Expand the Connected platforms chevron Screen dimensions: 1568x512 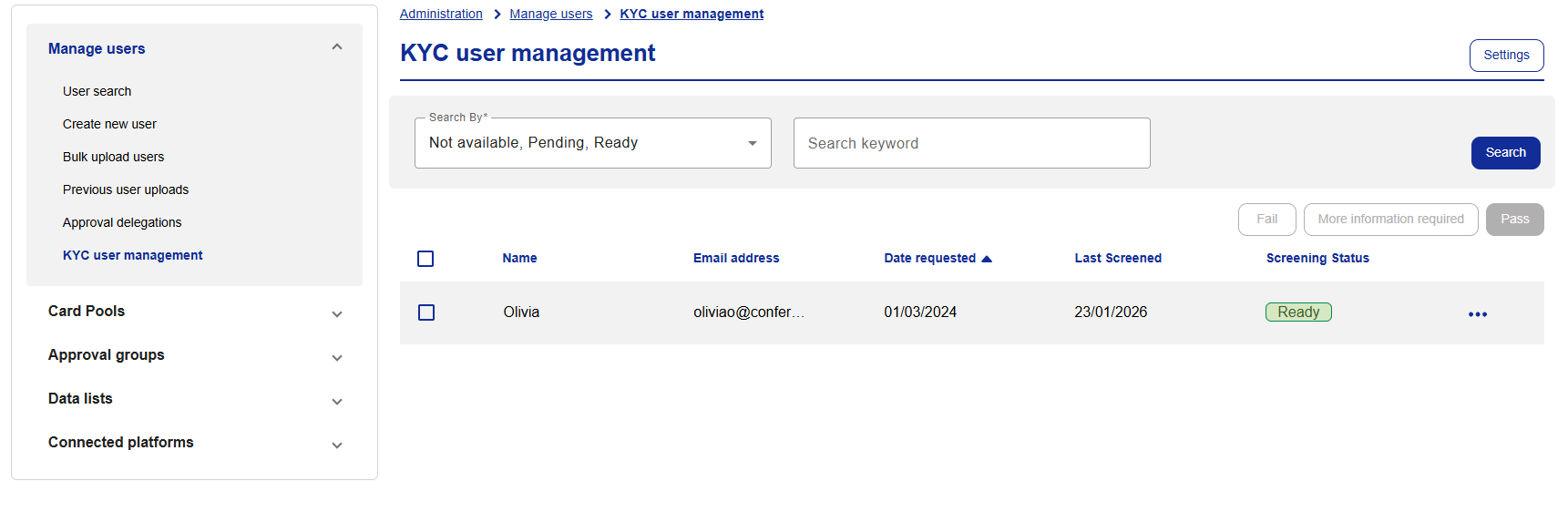[337, 445]
